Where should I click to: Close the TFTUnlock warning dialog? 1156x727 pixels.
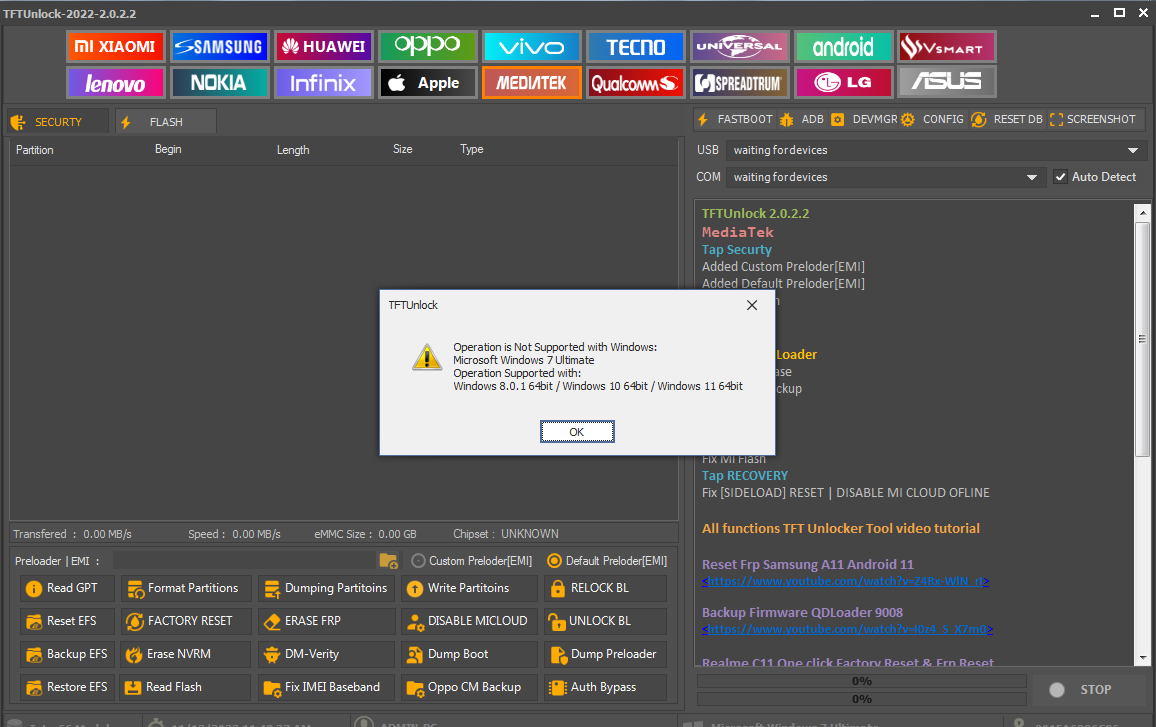(x=751, y=305)
